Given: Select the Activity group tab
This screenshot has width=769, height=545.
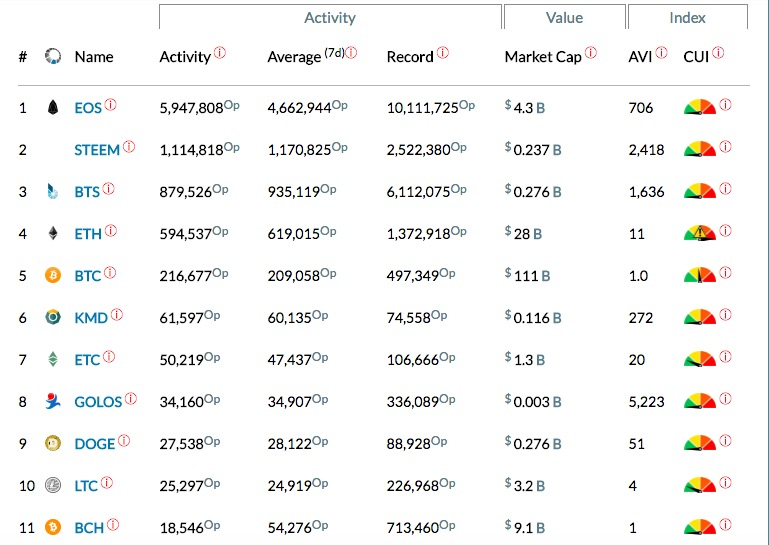Looking at the screenshot, I should point(330,18).
